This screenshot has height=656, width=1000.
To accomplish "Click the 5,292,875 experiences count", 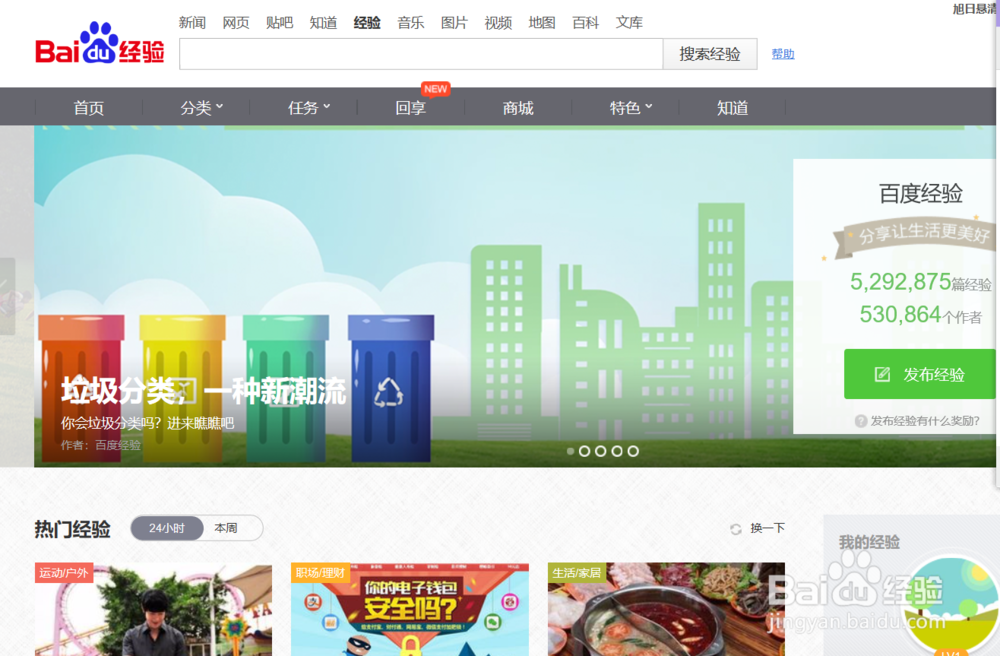I will tap(901, 282).
